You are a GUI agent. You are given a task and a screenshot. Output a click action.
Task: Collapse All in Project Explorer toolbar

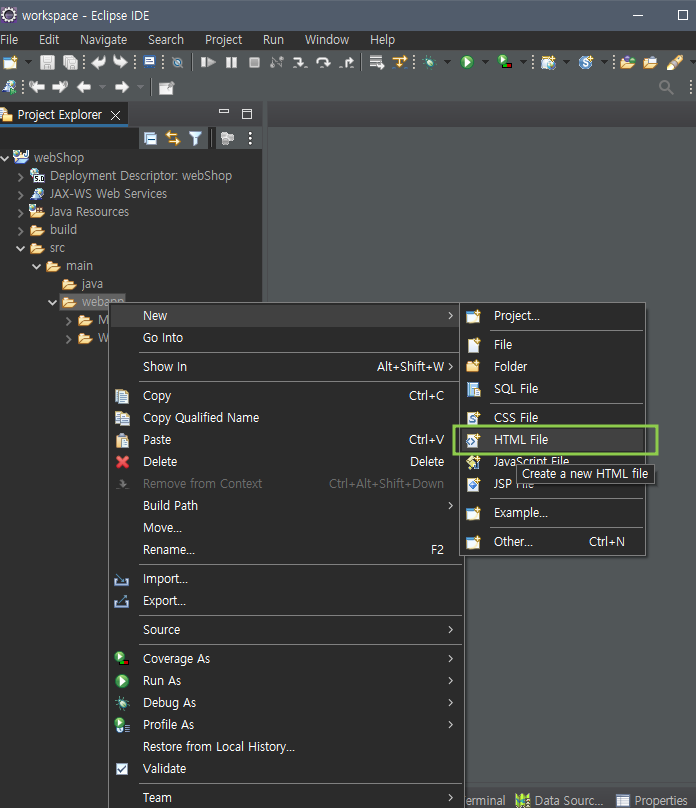pyautogui.click(x=150, y=138)
